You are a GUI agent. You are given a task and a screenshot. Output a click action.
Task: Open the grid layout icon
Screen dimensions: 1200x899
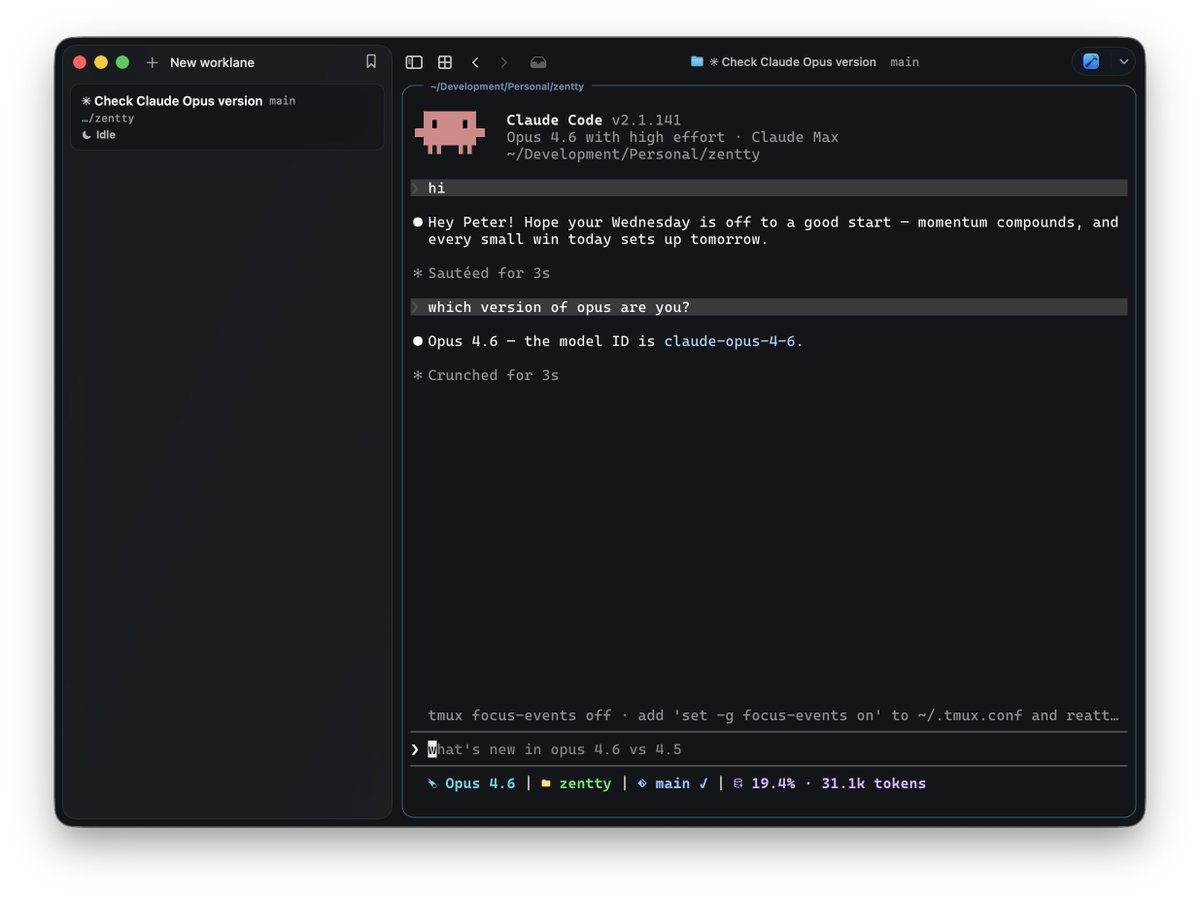pos(445,62)
